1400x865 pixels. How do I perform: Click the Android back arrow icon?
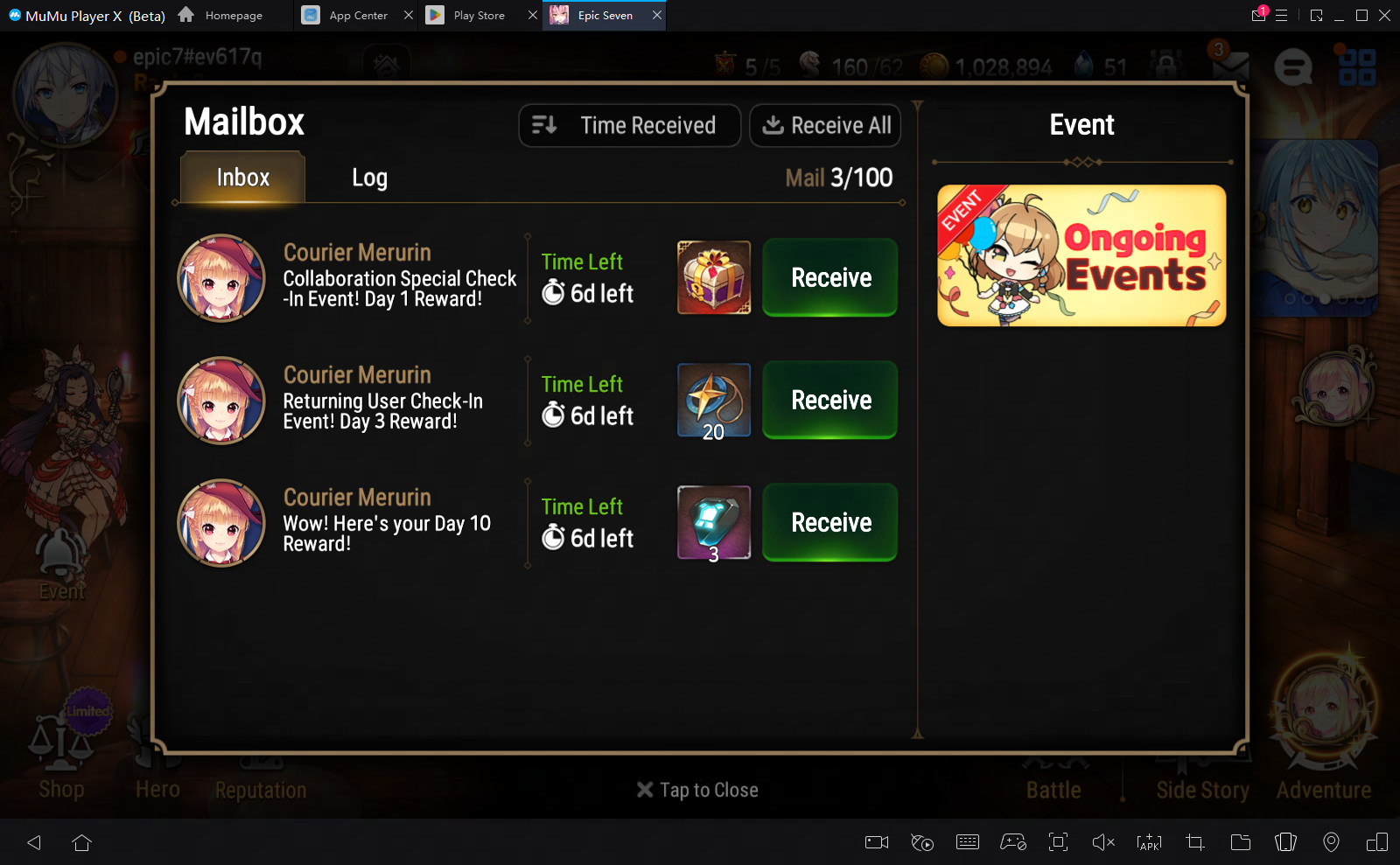coord(34,842)
